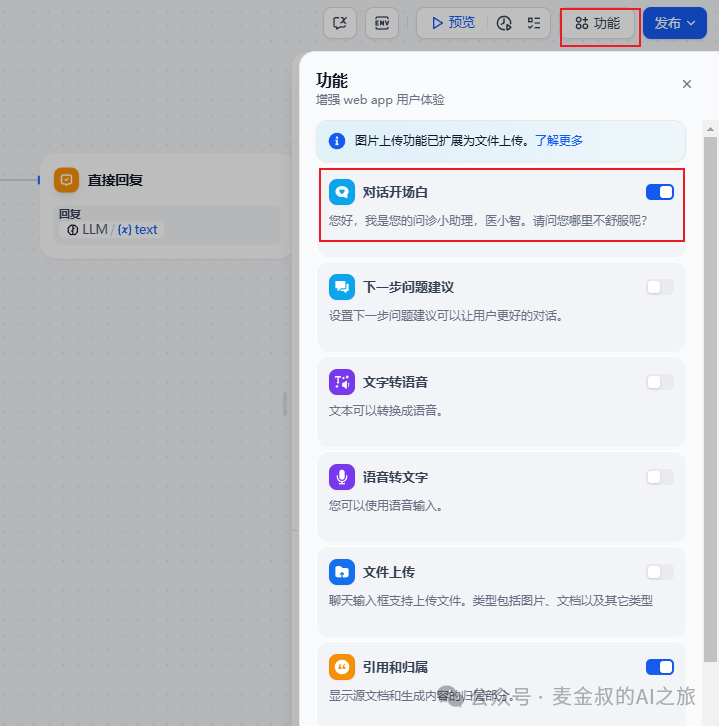719x726 pixels.
Task: Expand the 发布 publish dropdown
Action: click(675, 23)
